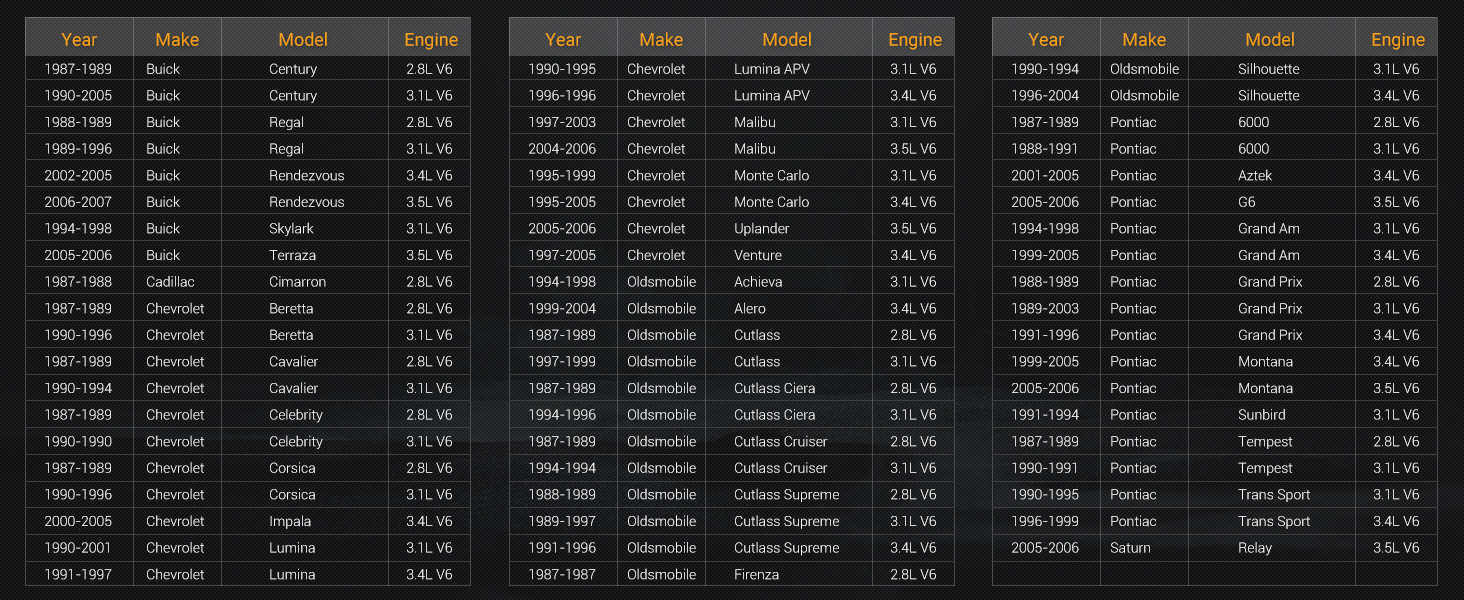Select 3.5L V6 in the Pontiac G6 row
Screen dimensions: 1464x600
click(1397, 202)
